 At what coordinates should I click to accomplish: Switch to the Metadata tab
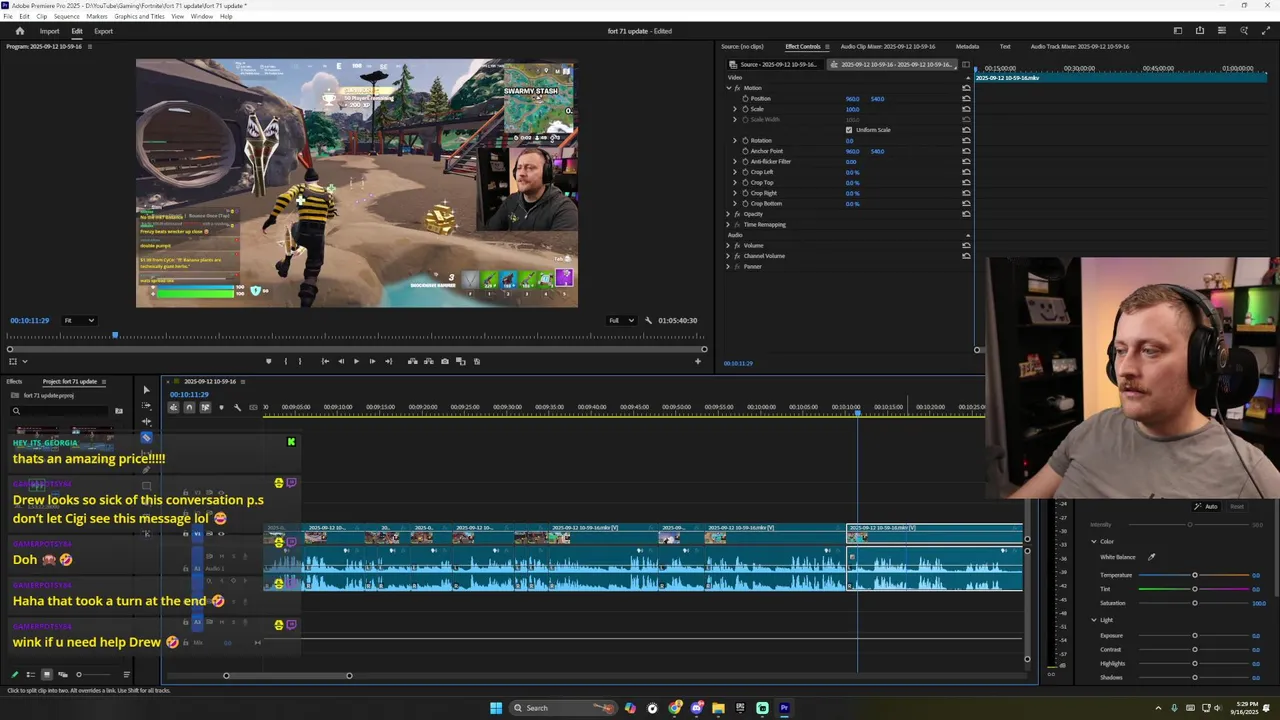click(967, 46)
